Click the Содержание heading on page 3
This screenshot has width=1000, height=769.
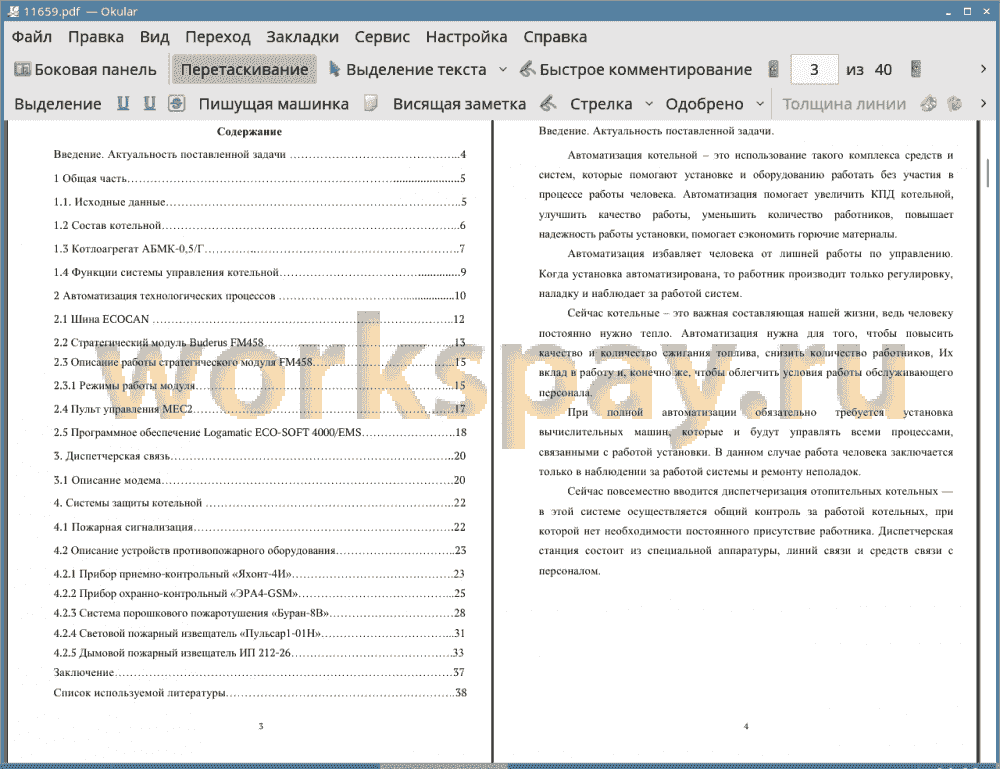(249, 131)
